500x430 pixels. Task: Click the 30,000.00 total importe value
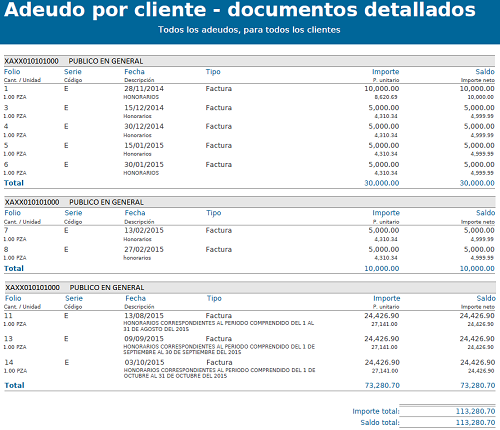pos(382,183)
